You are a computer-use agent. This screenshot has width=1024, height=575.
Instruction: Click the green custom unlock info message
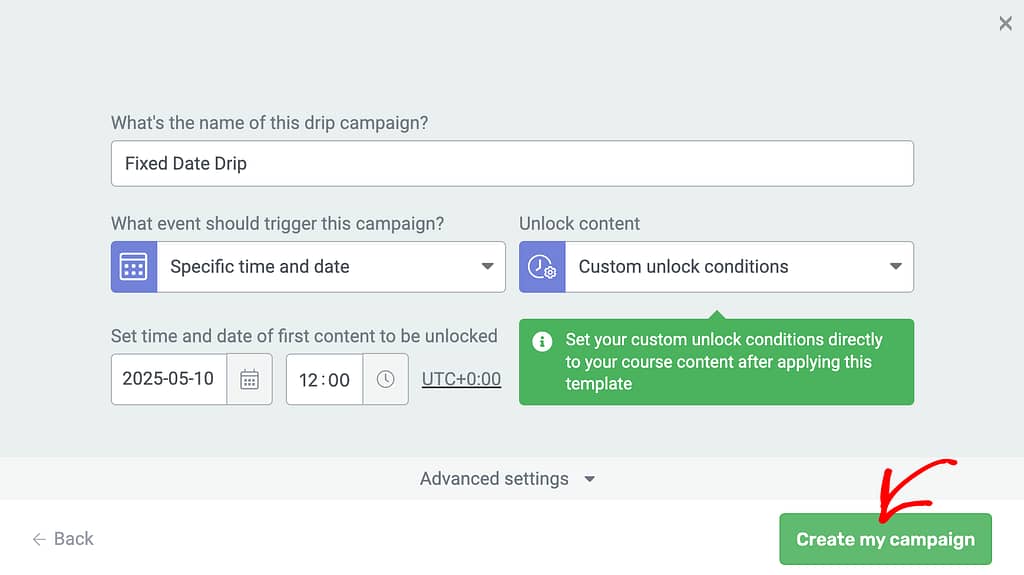point(716,362)
